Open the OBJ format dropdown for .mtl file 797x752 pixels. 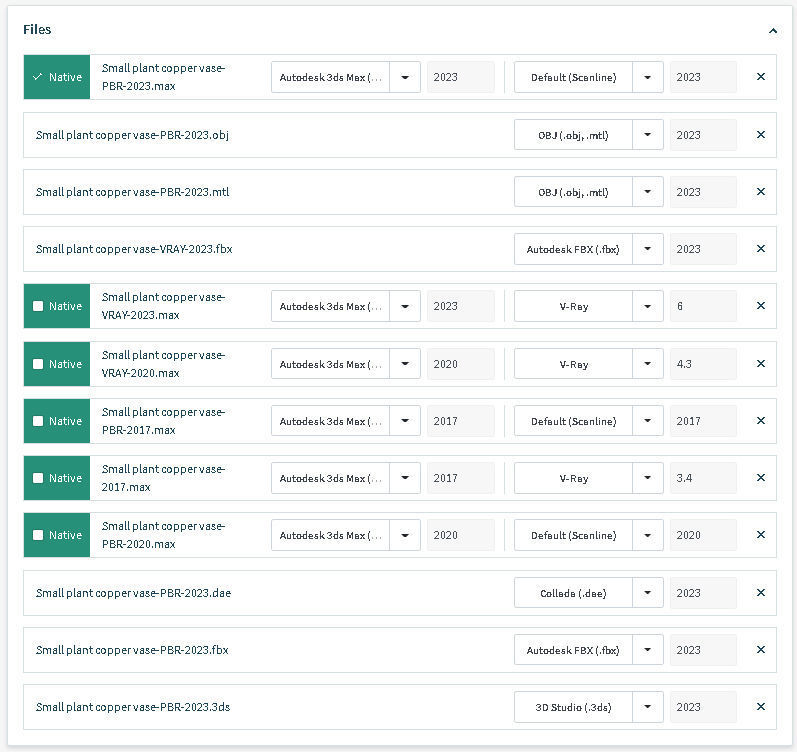(648, 192)
